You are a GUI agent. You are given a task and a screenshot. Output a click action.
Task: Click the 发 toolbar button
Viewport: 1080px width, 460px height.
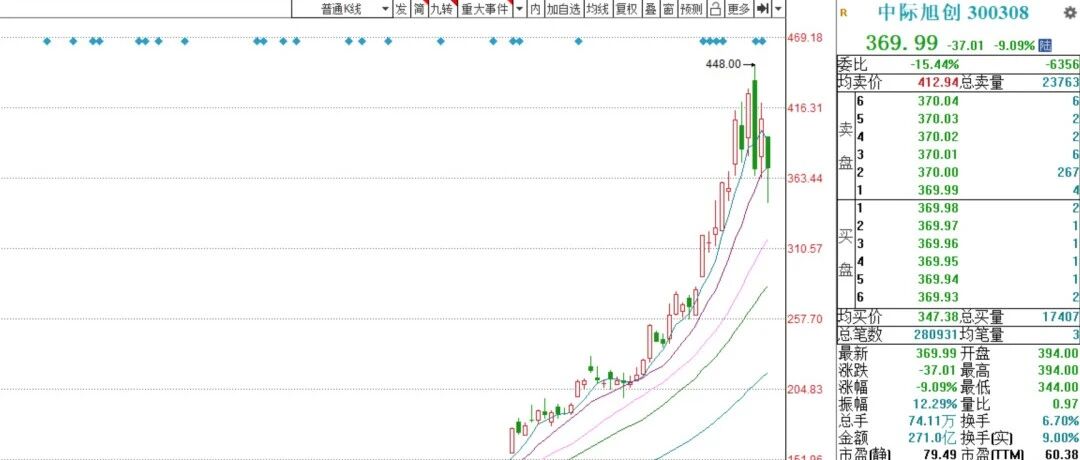tap(401, 9)
